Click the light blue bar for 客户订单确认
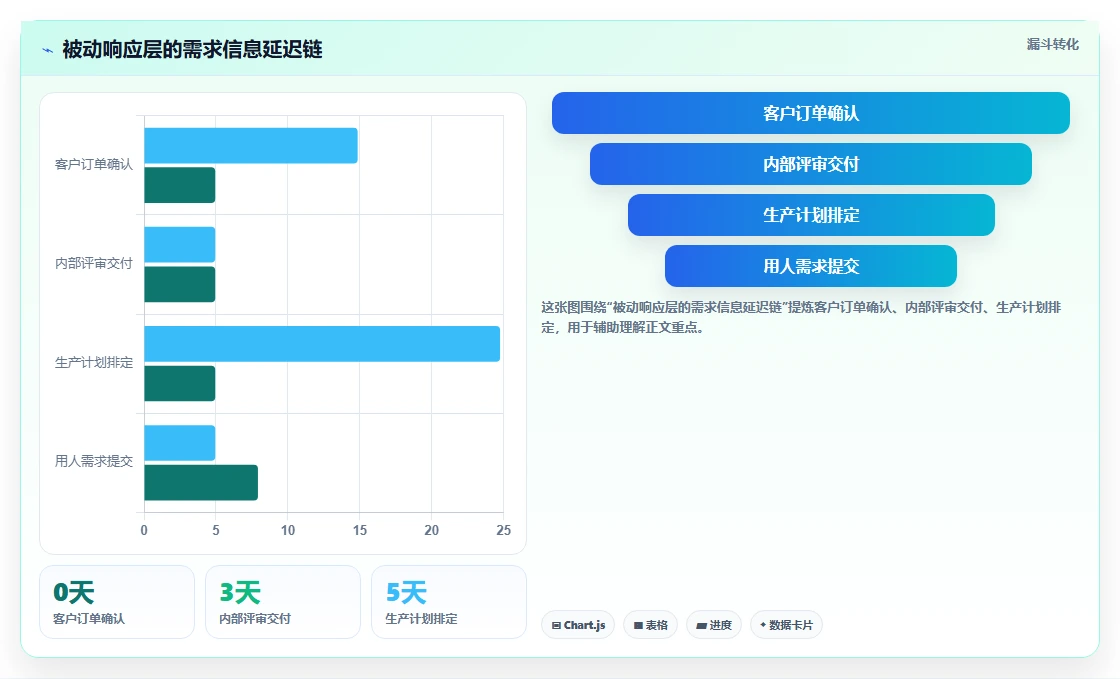The width and height of the screenshot is (1120, 679). (x=251, y=146)
